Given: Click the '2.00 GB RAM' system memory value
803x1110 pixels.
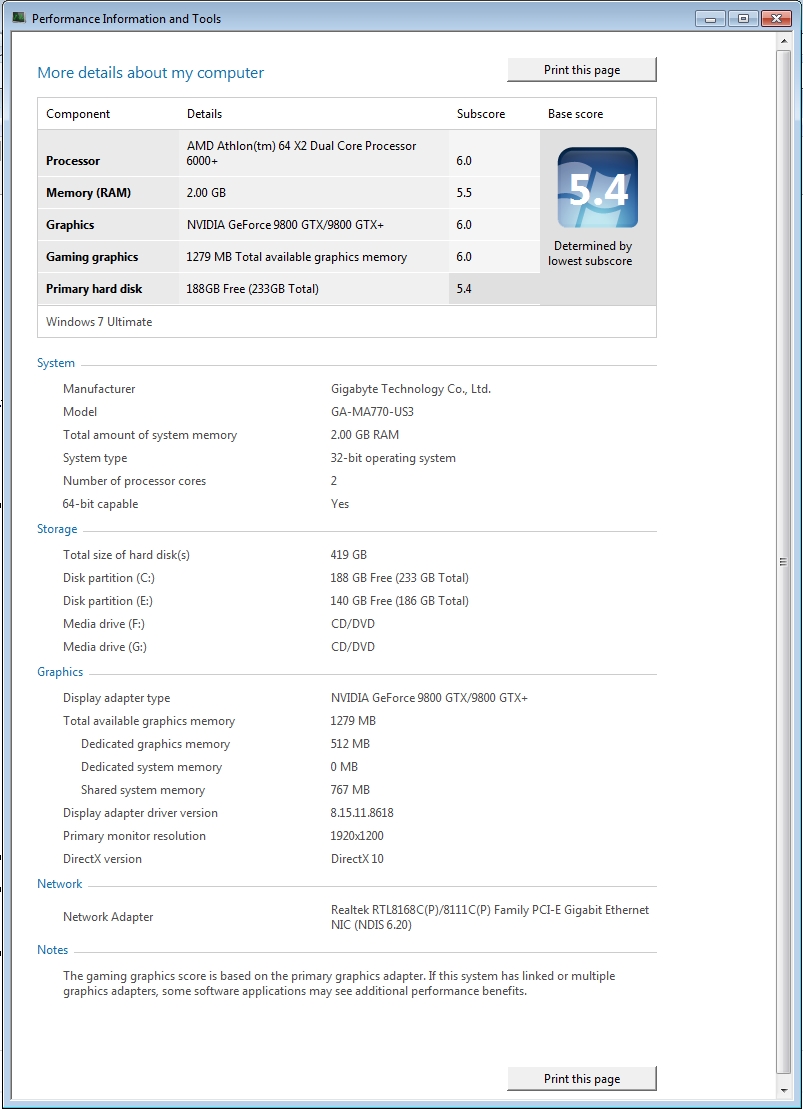Looking at the screenshot, I should 365,435.
